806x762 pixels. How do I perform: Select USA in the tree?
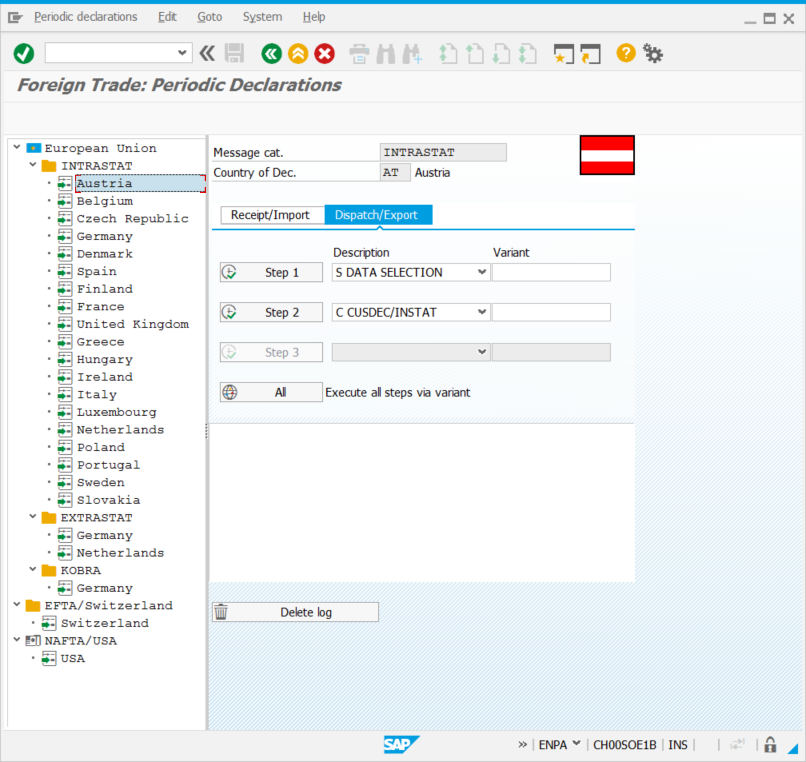point(73,659)
